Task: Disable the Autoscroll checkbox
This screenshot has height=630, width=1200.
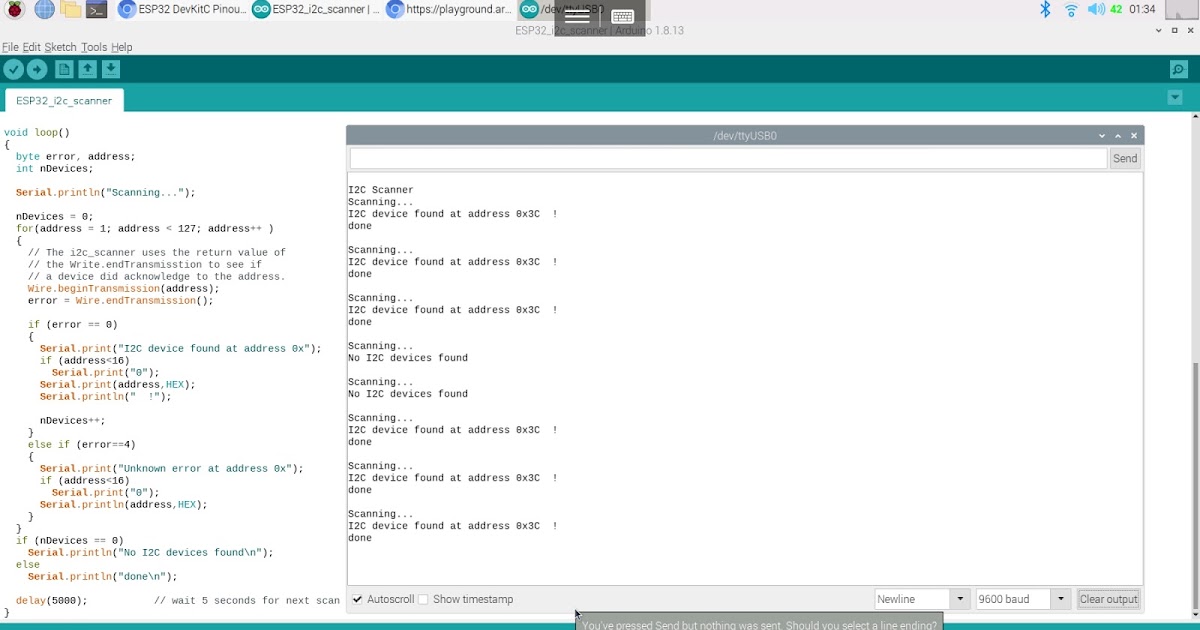Action: click(357, 599)
